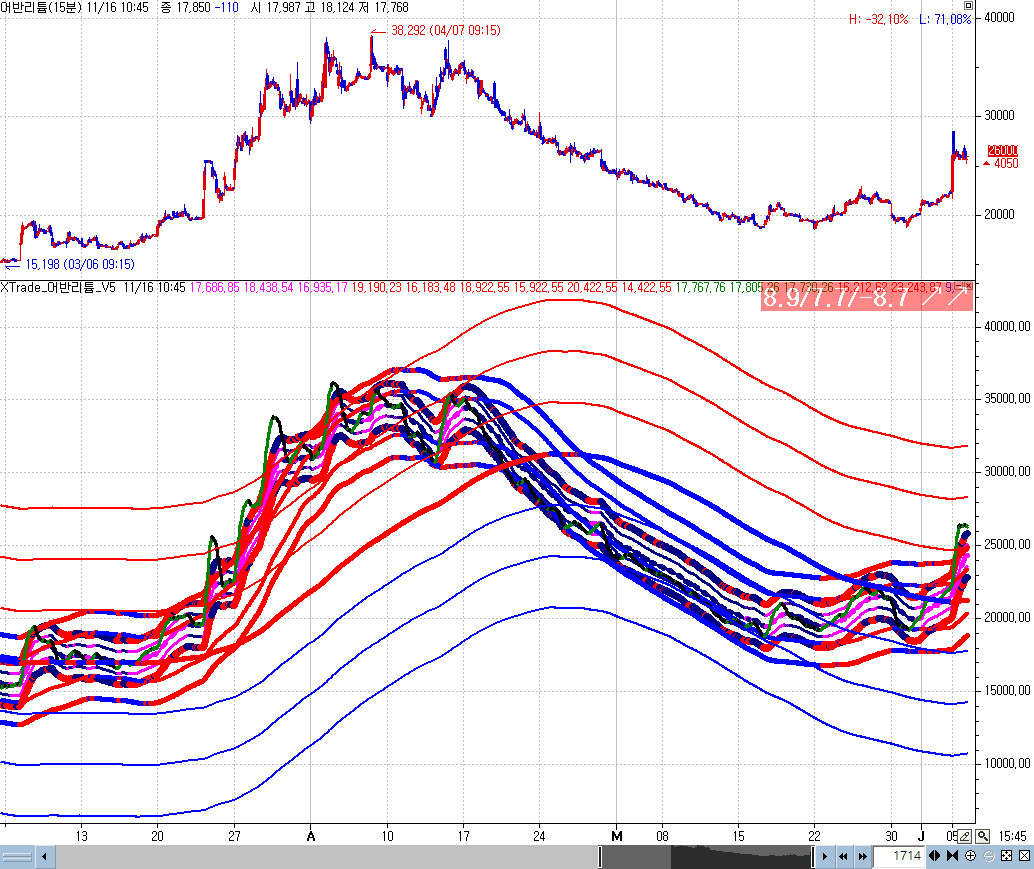Image resolution: width=1034 pixels, height=869 pixels.
Task: Click the scrollbar left arrow button
Action: 45,857
